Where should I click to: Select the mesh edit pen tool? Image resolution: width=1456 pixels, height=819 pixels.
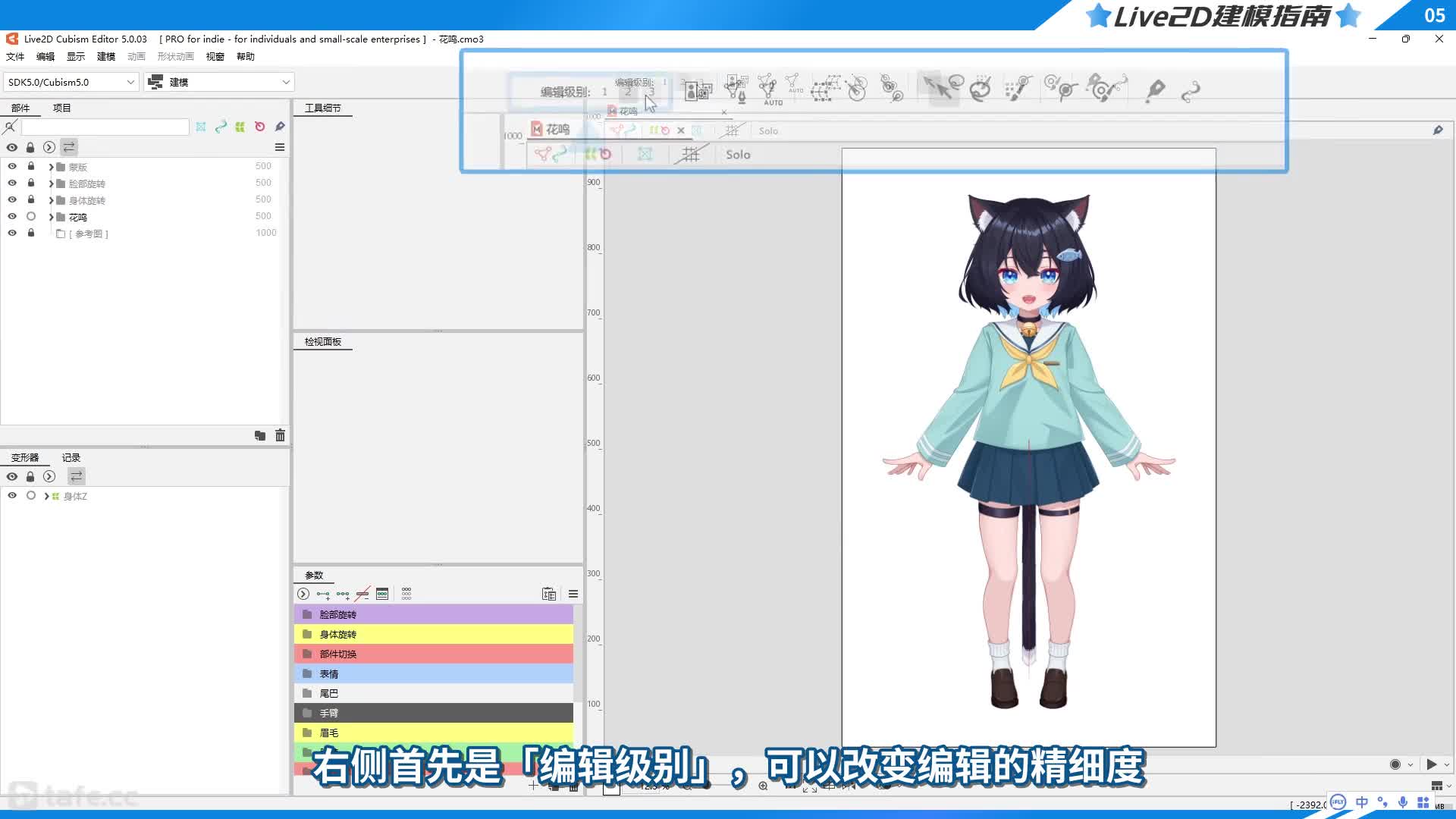736,89
